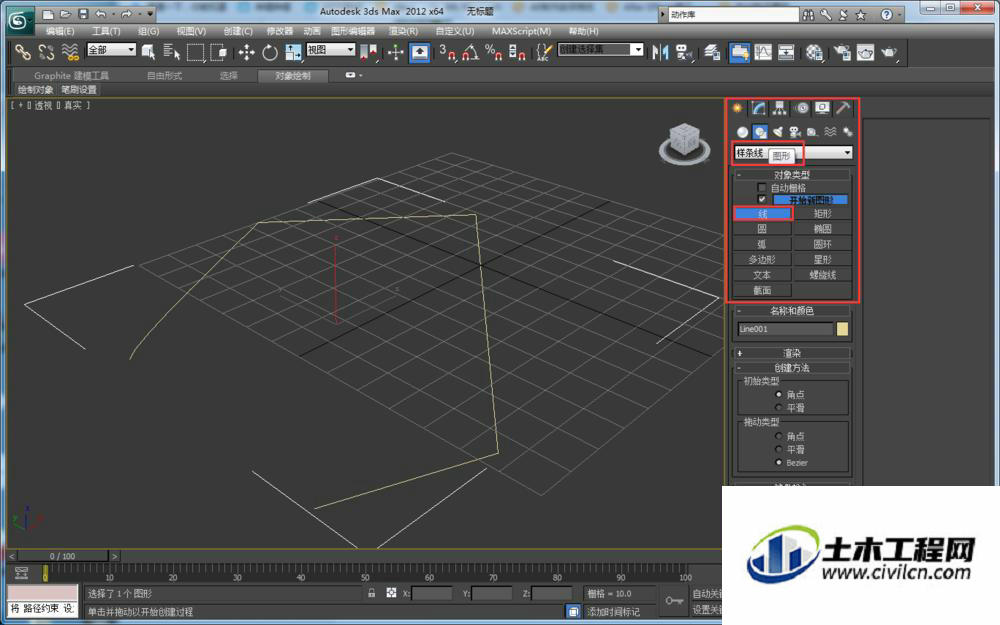The width and height of the screenshot is (1000, 625).
Task: Click the Edit Named Selection Sets icon
Action: coord(543,52)
